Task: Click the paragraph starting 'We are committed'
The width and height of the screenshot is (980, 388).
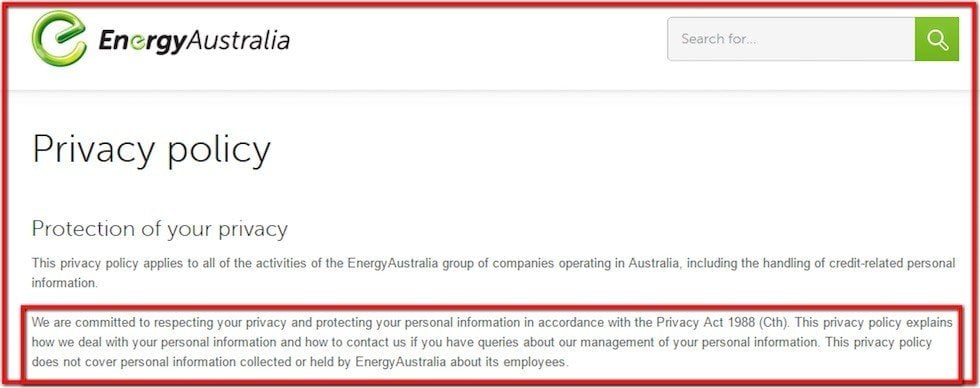Action: tap(492, 342)
